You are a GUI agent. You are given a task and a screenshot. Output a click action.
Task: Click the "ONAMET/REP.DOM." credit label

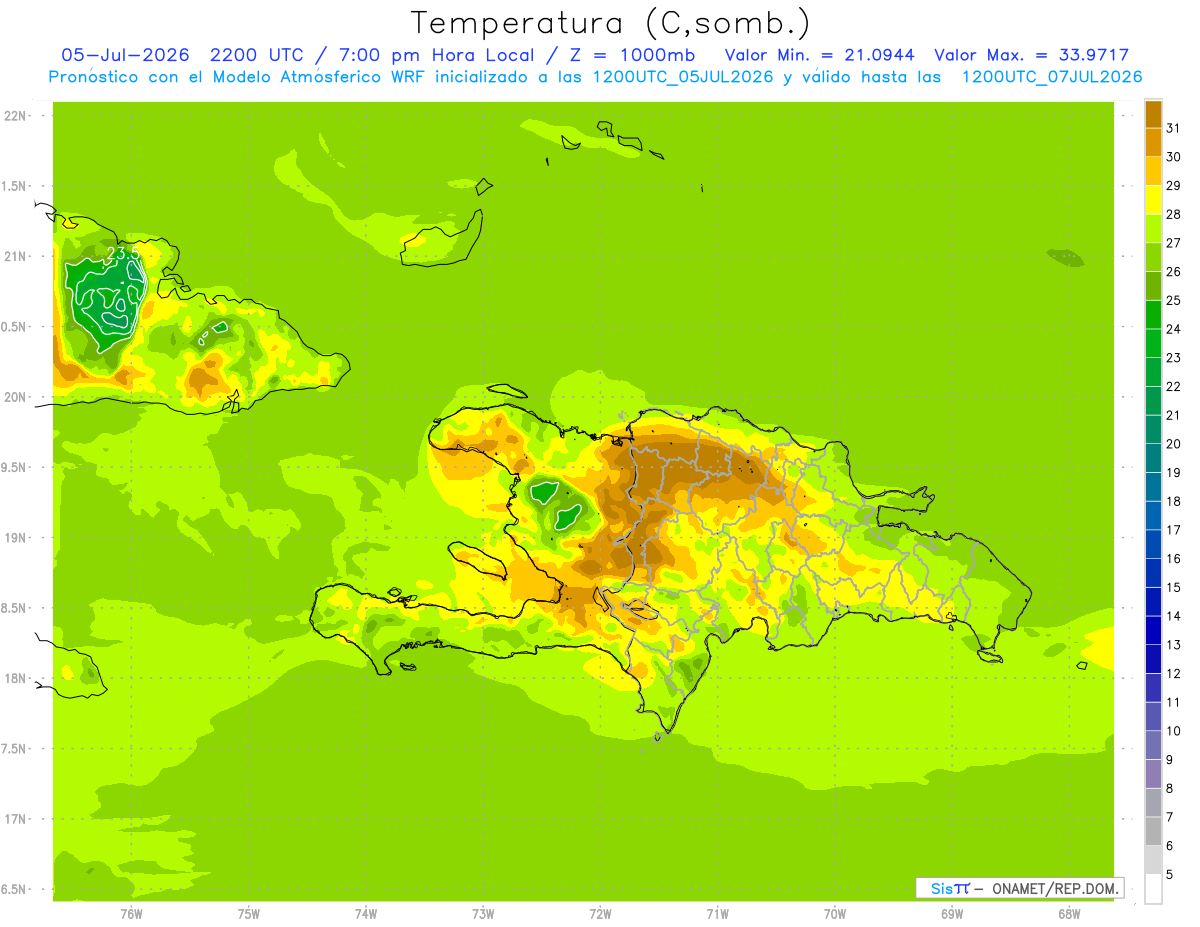click(x=1055, y=888)
